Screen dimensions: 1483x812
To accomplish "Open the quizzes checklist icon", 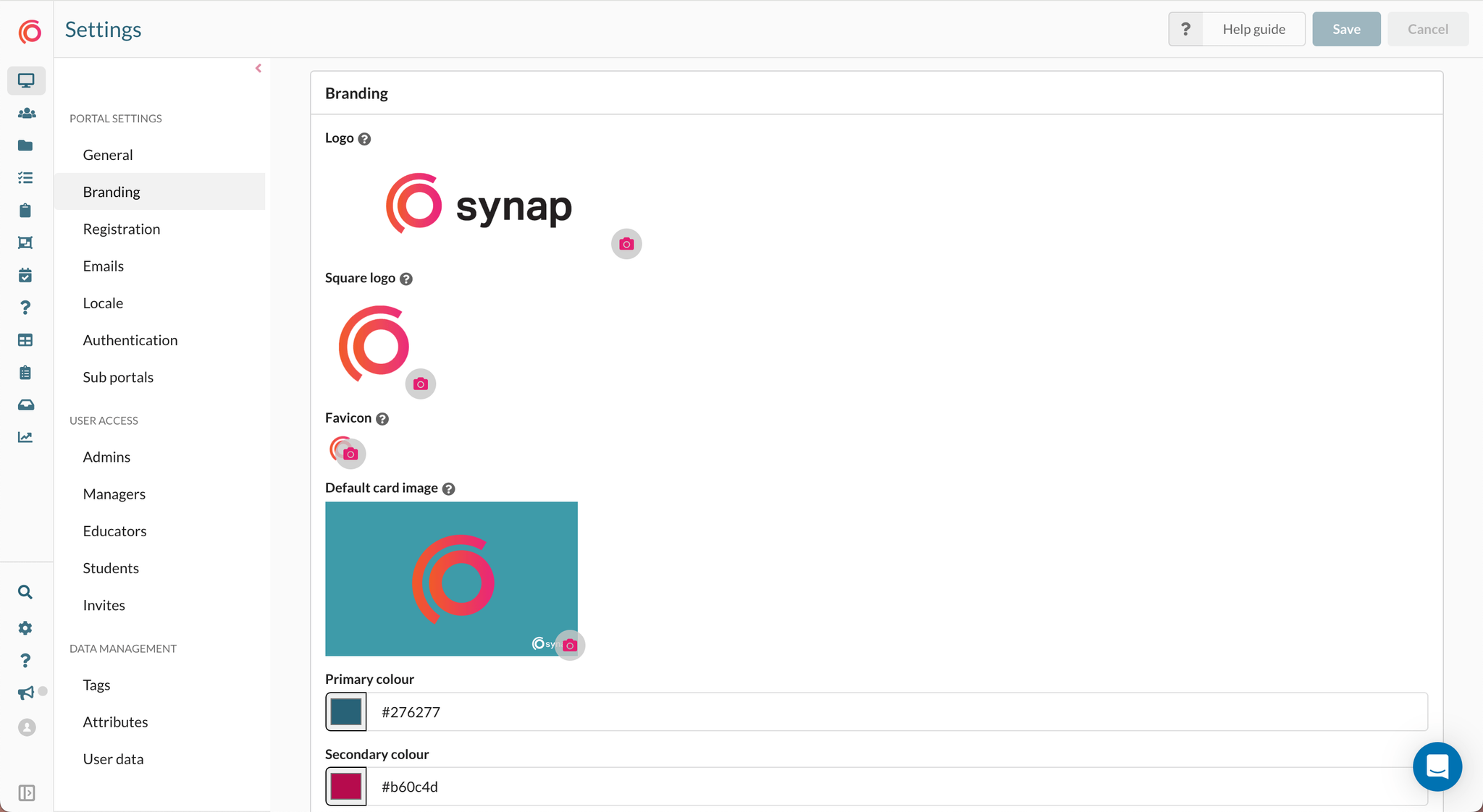I will point(26,177).
